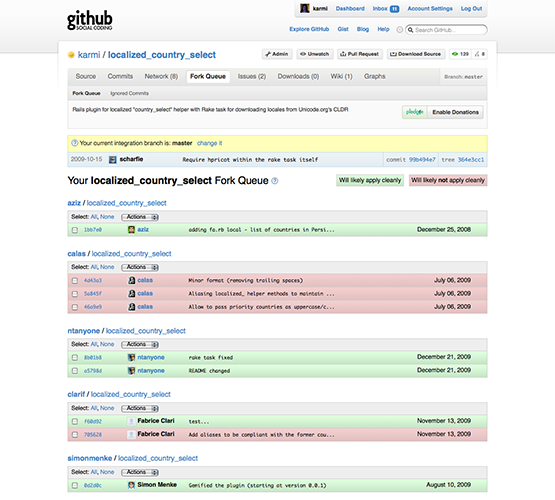The image size is (555, 500).
Task: Check the ntanyone README changed checkbox
Action: (x=75, y=371)
